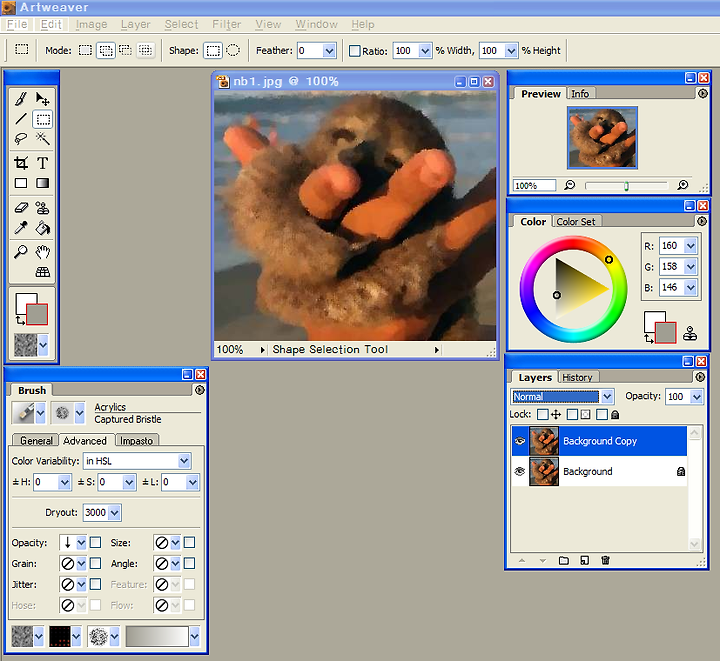720x661 pixels.
Task: Toggle Opacity invert checkbox in Brush panel
Action: 96,543
